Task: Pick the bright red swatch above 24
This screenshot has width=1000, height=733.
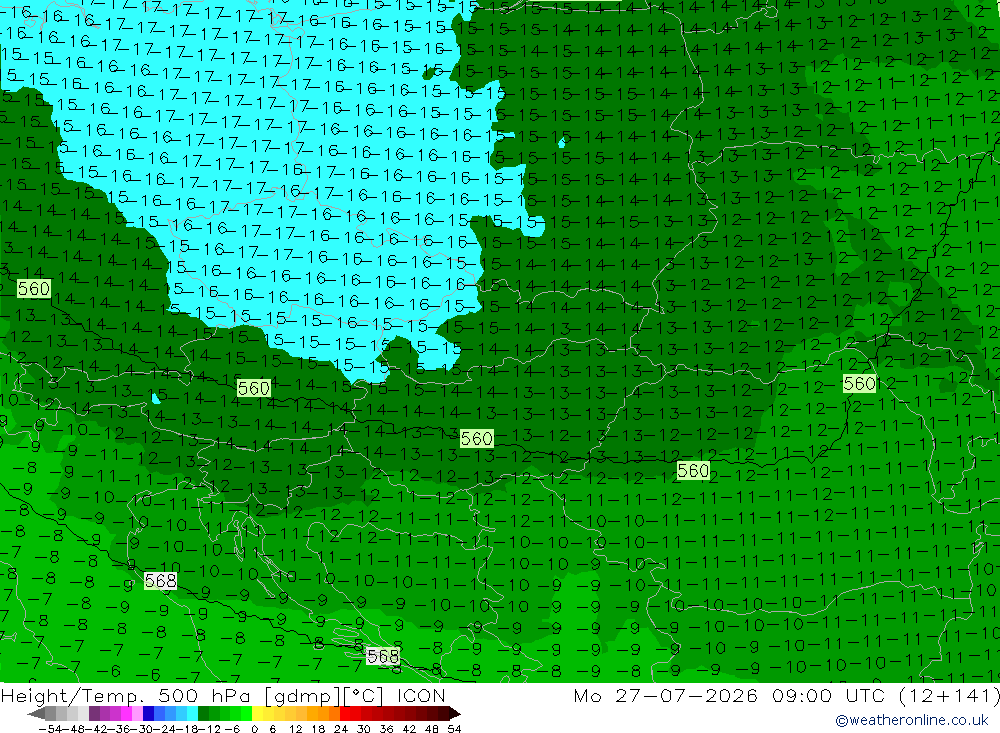Action: (x=345, y=714)
